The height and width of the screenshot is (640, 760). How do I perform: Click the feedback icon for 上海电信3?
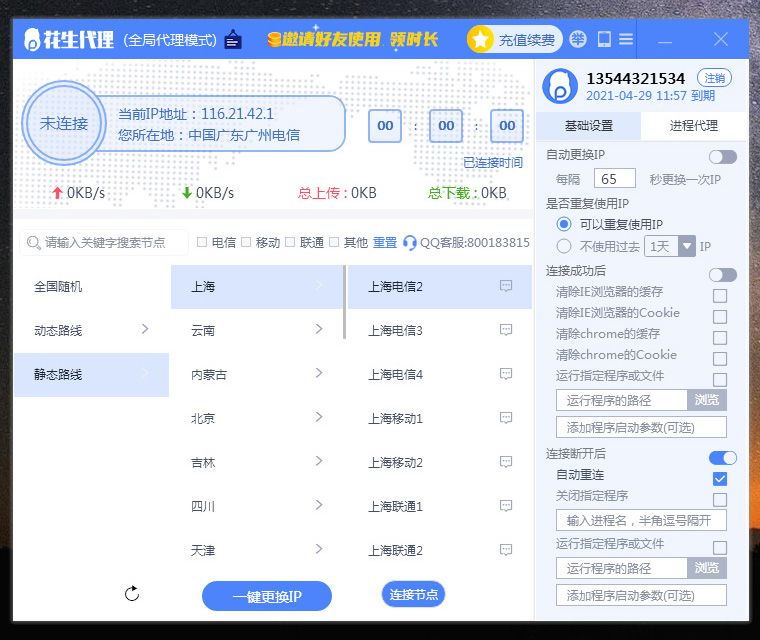click(506, 330)
